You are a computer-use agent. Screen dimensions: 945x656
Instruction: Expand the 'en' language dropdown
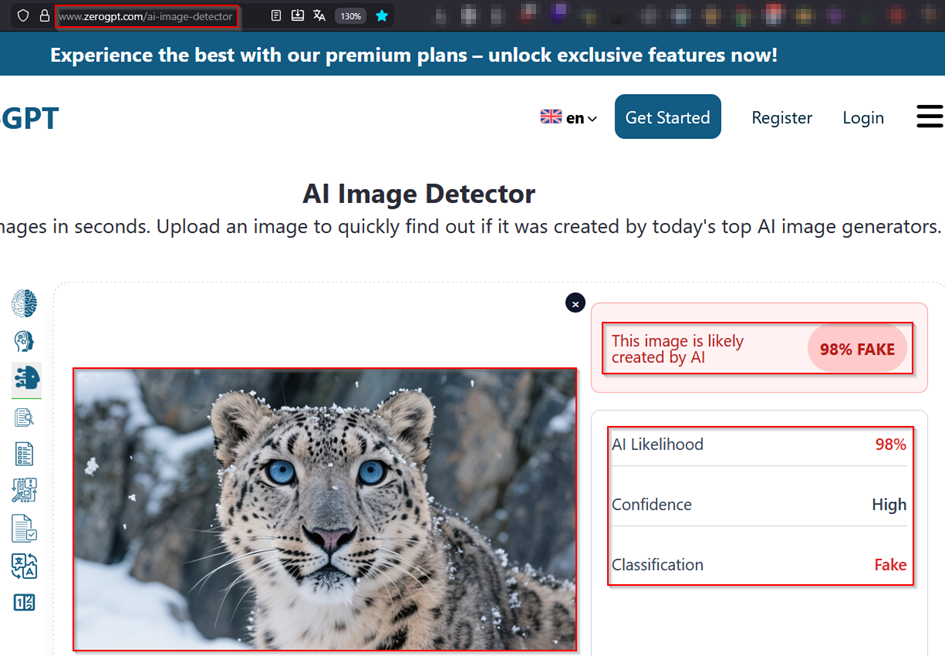coord(569,118)
